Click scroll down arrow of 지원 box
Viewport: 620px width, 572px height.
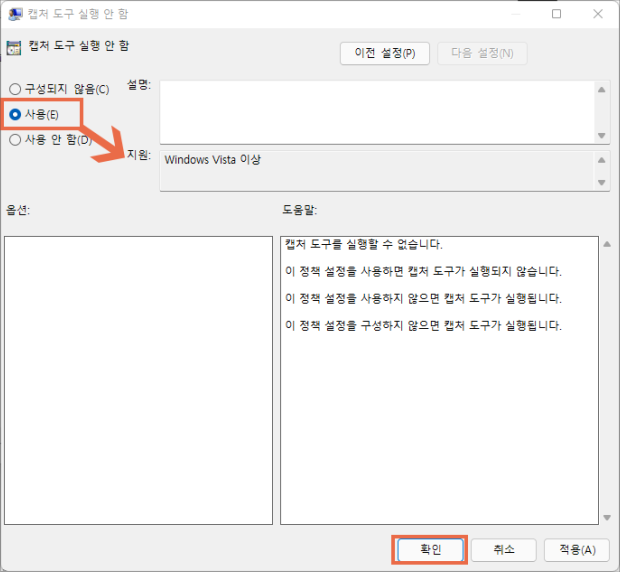click(x=602, y=182)
